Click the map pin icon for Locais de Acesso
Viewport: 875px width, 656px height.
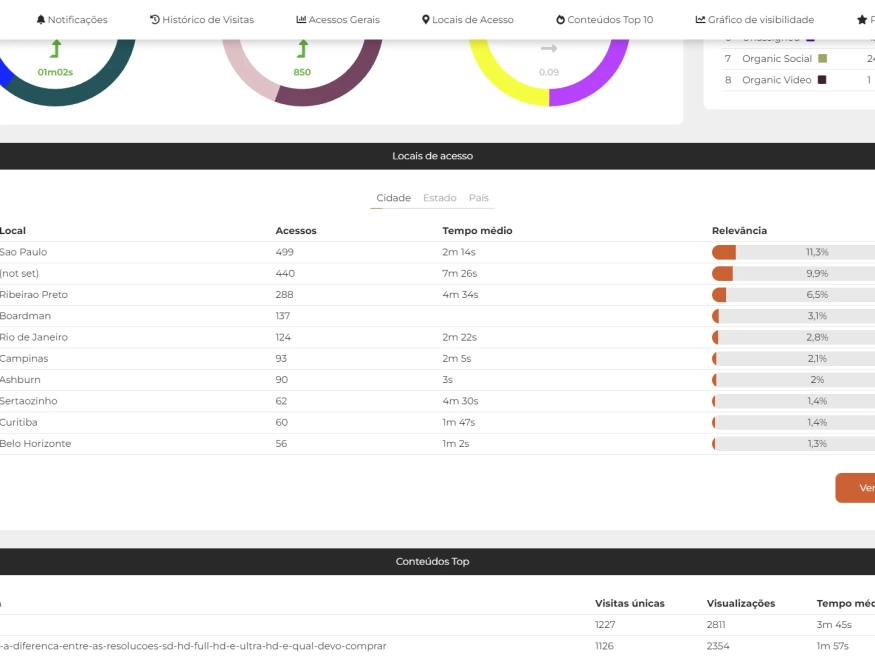pos(426,20)
